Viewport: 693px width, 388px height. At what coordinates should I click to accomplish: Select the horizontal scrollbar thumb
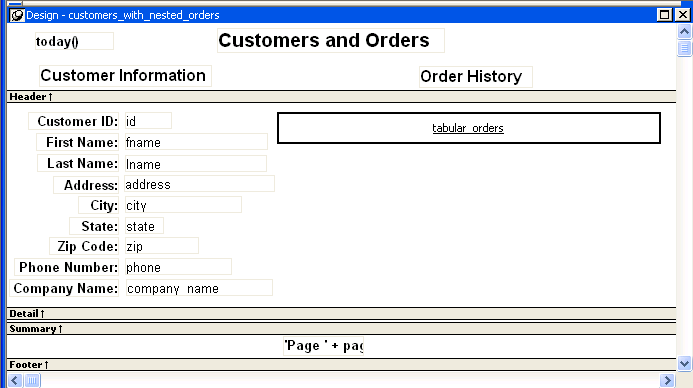32,380
